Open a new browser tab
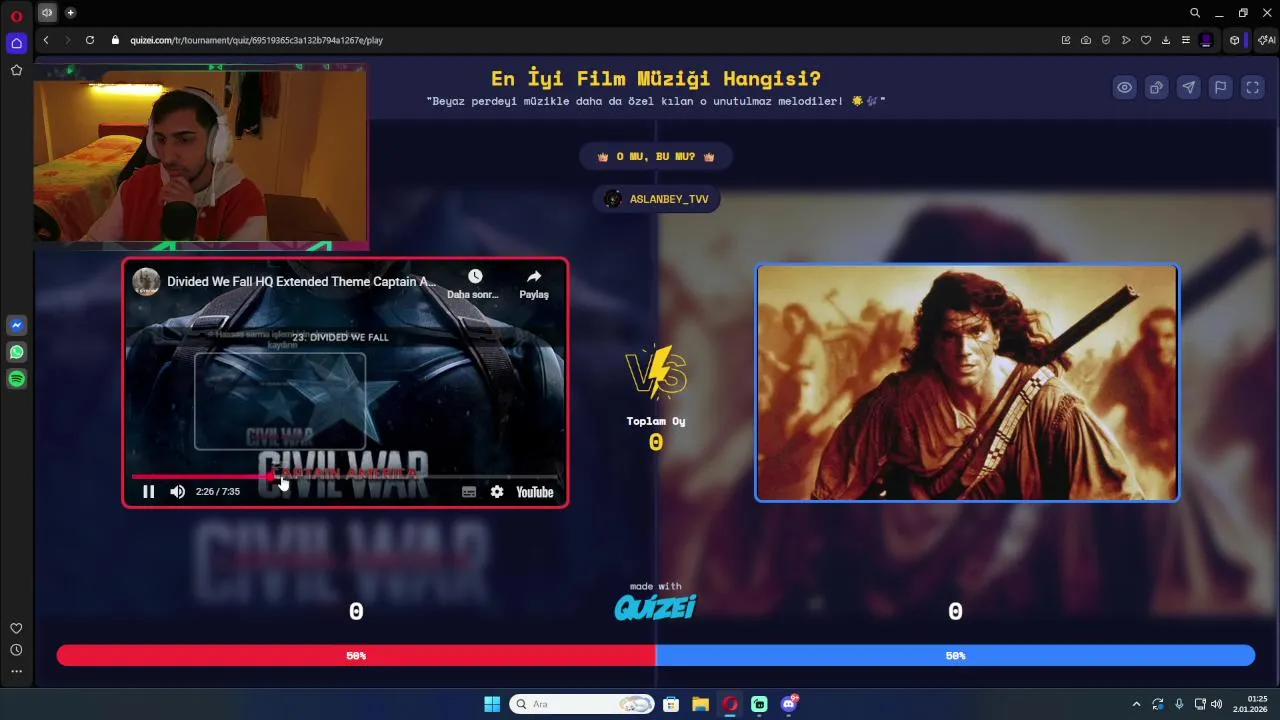 coord(70,13)
